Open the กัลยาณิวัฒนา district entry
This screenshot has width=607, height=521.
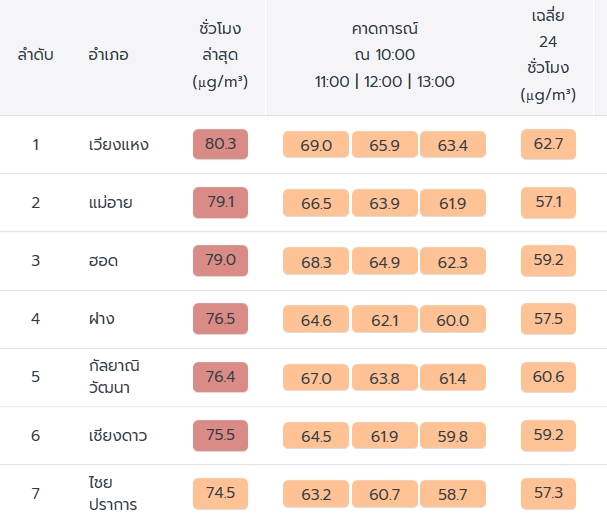click(116, 377)
